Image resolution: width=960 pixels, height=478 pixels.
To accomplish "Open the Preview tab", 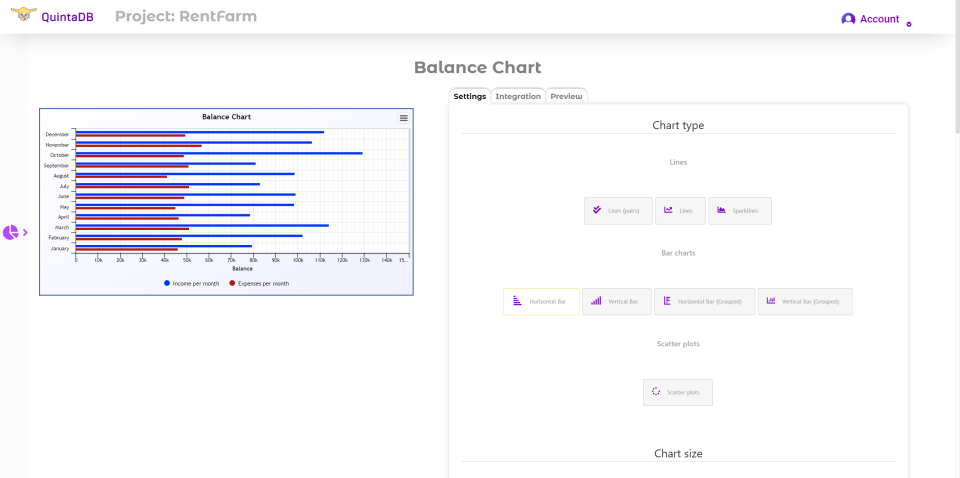I will pyautogui.click(x=566, y=96).
